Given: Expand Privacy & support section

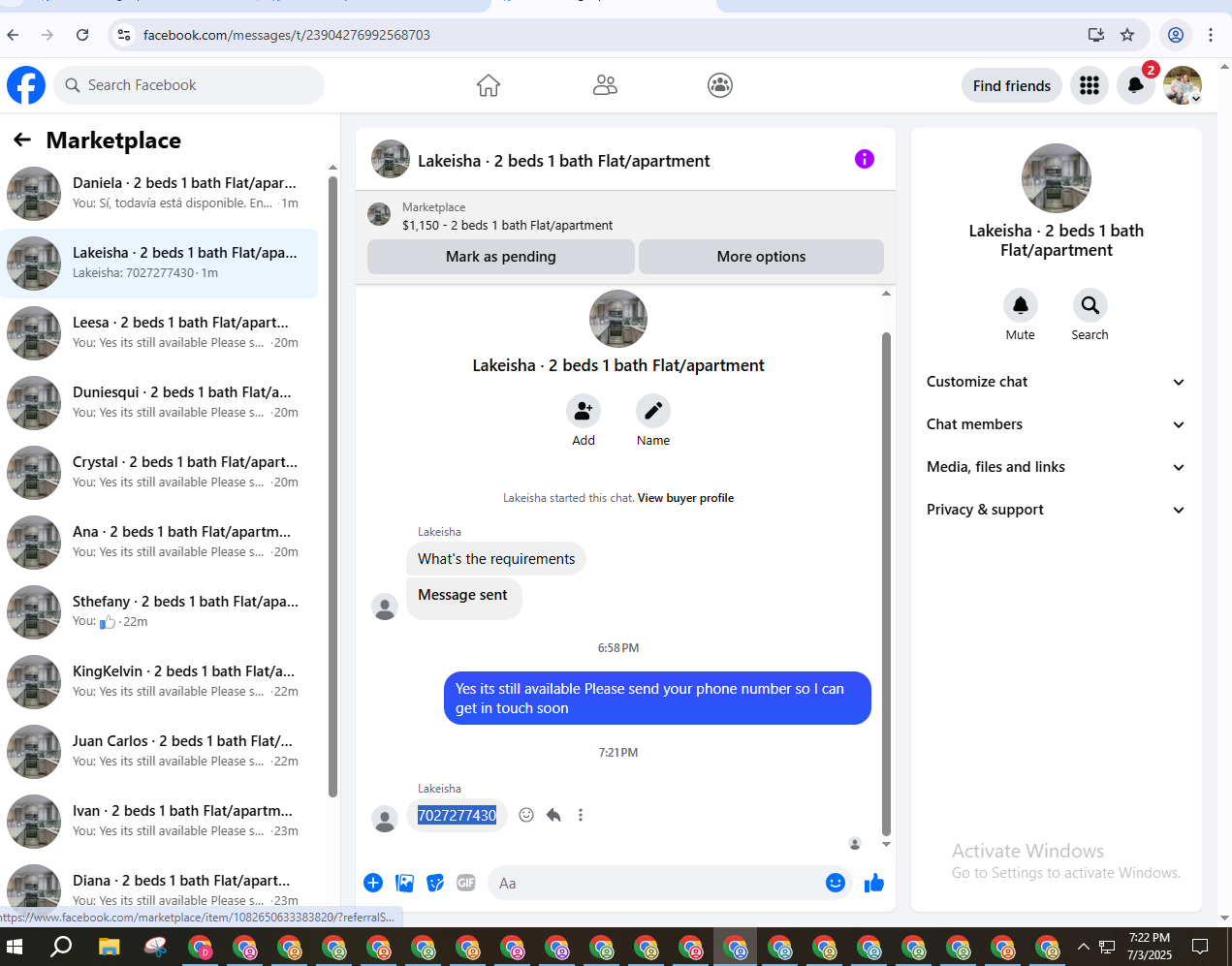Looking at the screenshot, I should coord(1056,510).
